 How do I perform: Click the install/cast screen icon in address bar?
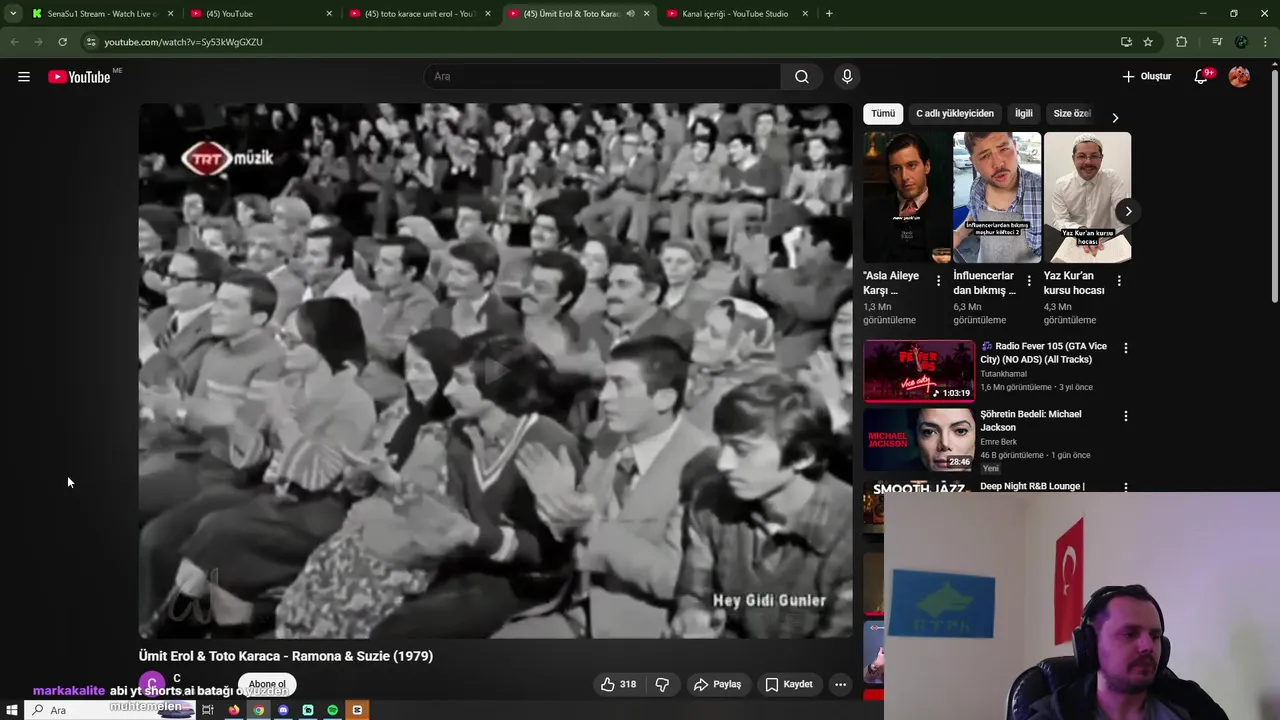[x=1126, y=42]
